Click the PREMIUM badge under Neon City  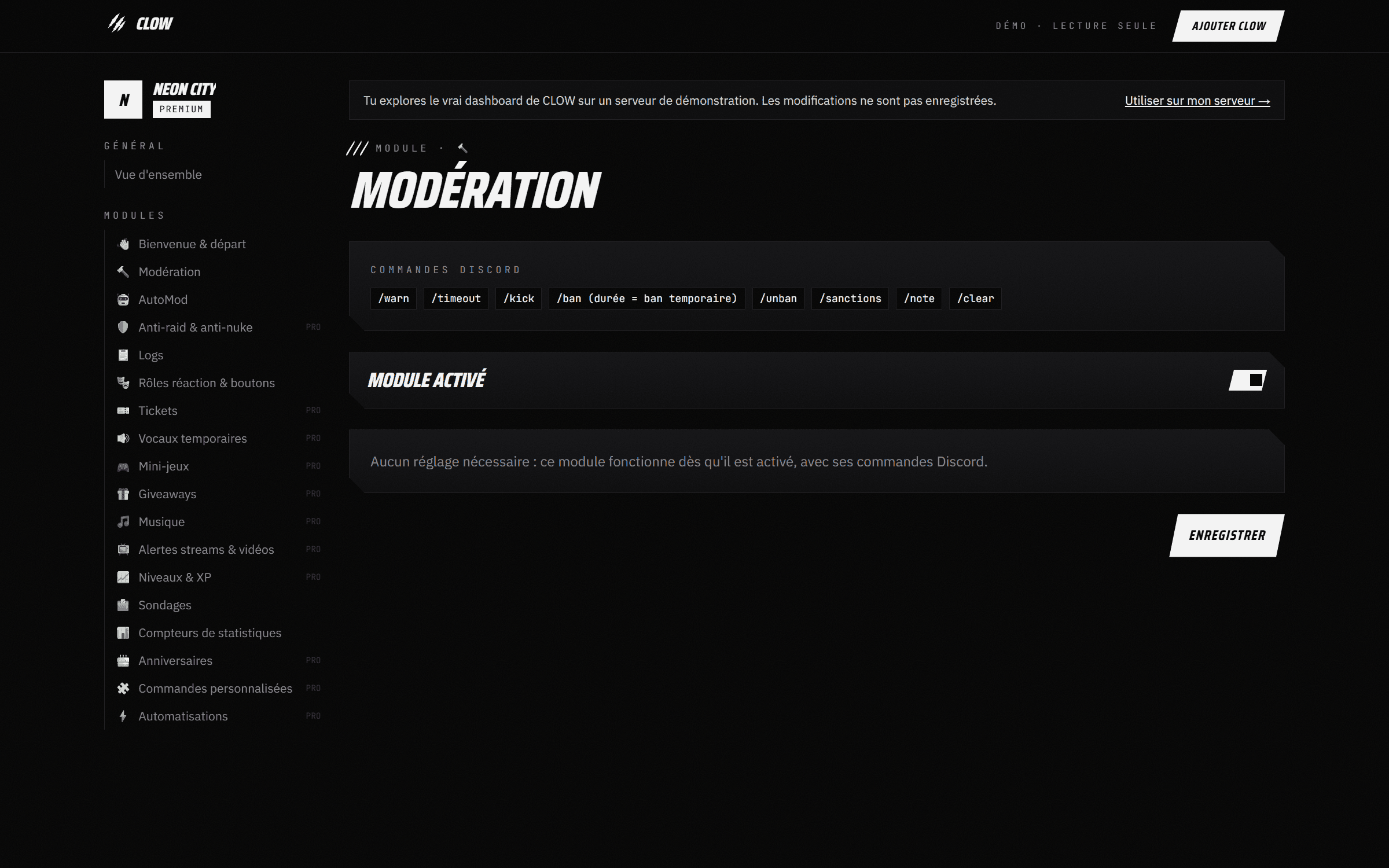[182, 109]
